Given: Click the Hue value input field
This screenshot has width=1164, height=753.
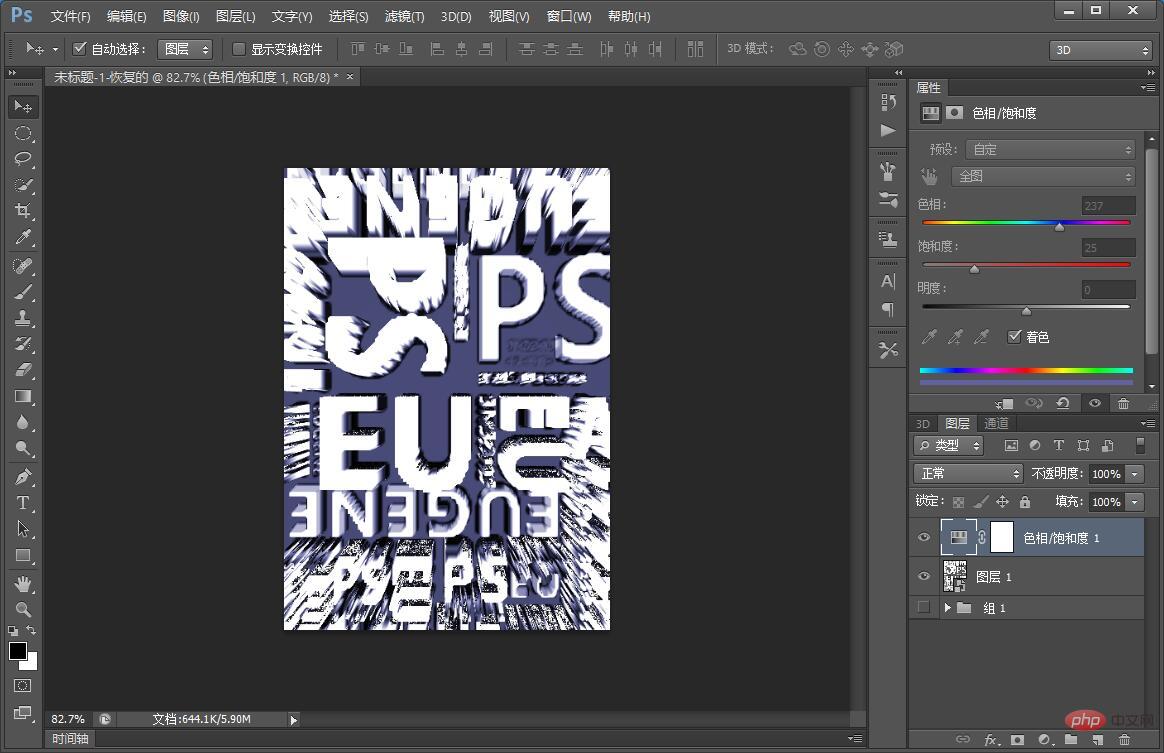Looking at the screenshot, I should 1108,206.
